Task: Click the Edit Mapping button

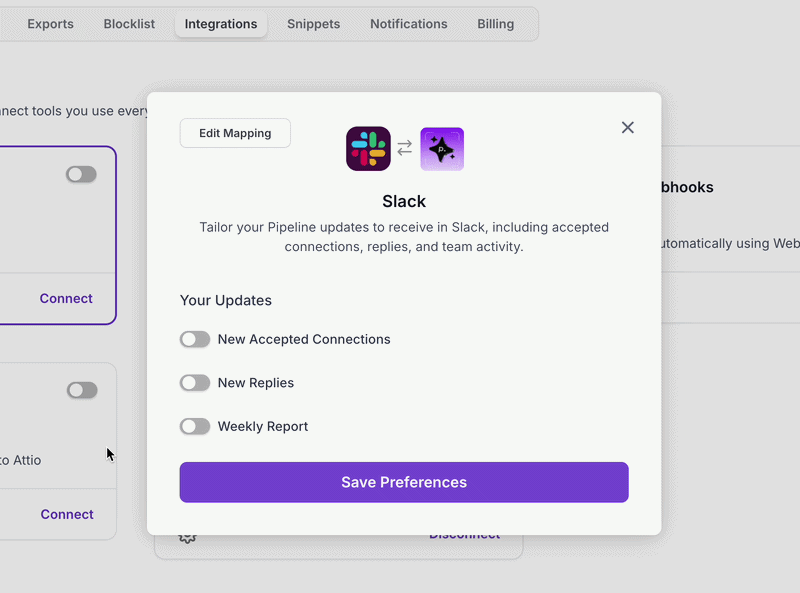Action: coord(235,133)
